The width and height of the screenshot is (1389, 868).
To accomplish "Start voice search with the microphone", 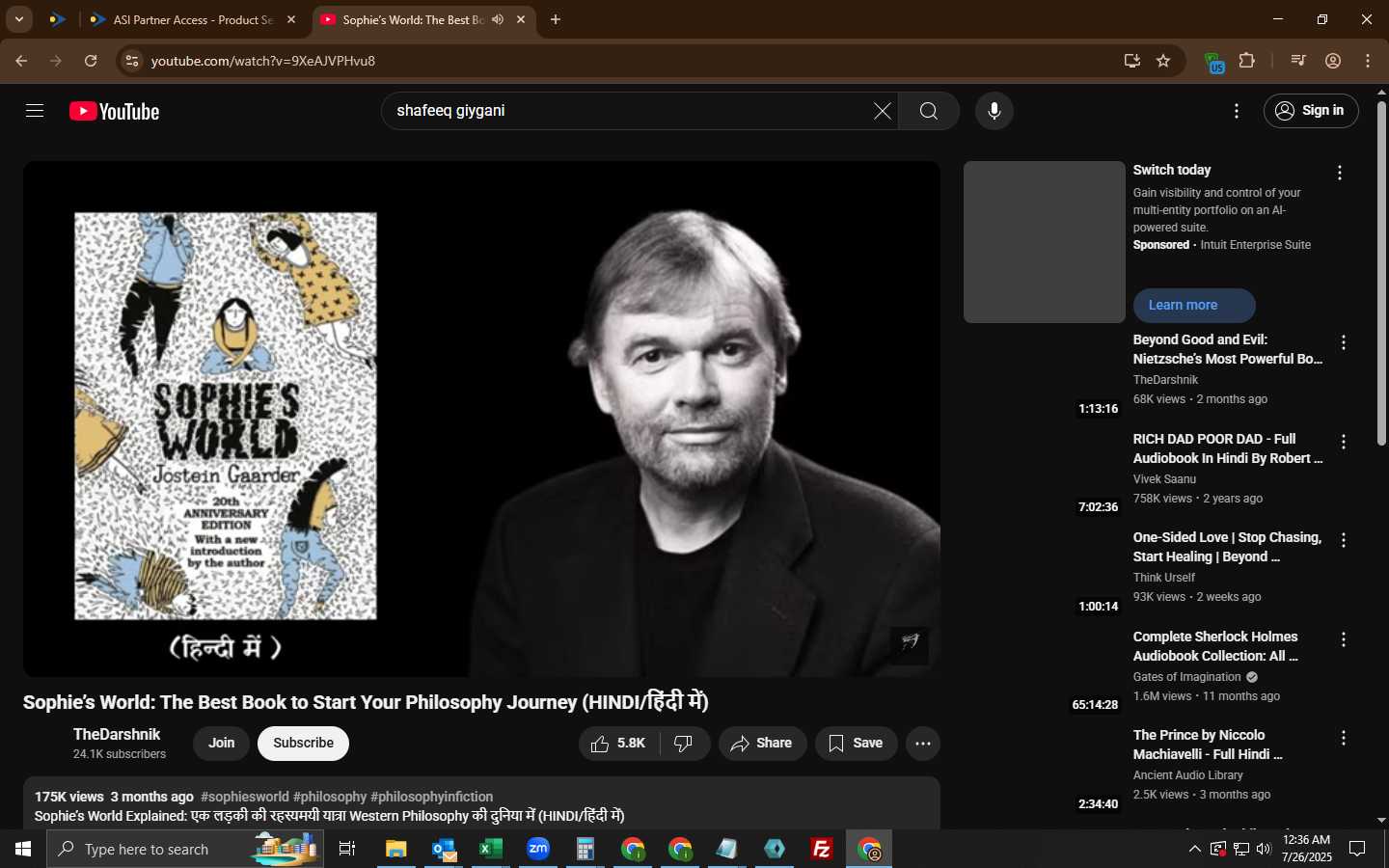I will coord(994,111).
